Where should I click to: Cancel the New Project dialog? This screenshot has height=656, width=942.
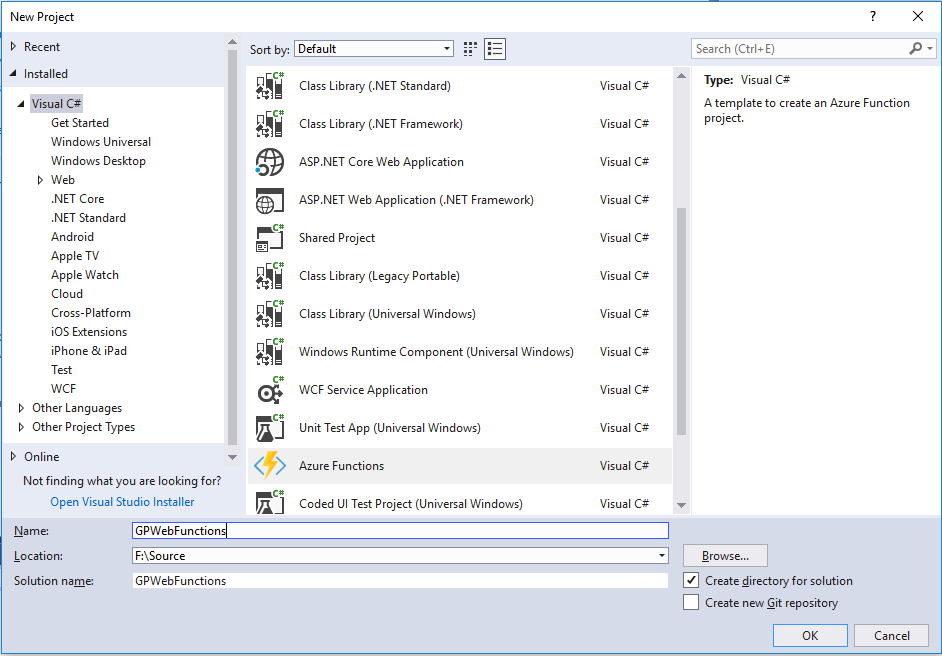point(892,636)
